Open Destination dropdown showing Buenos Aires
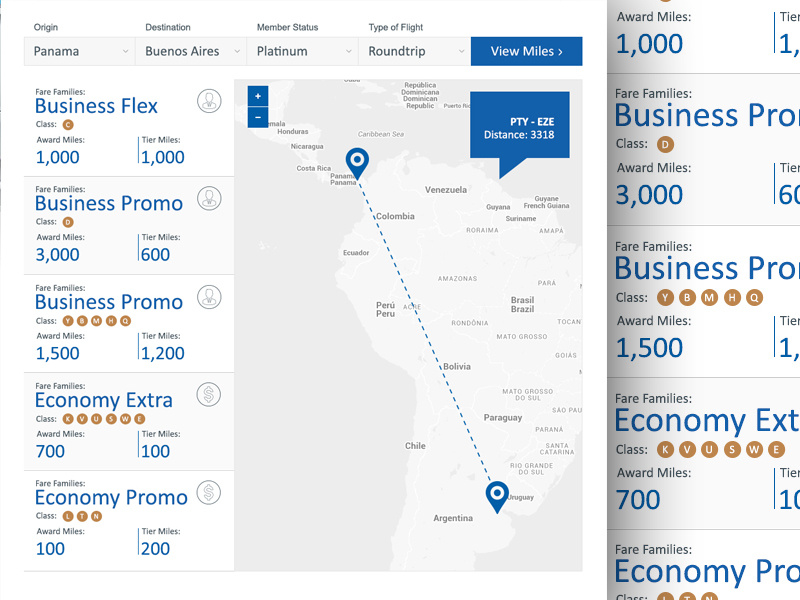Screen dimensions: 800x600 click(191, 51)
